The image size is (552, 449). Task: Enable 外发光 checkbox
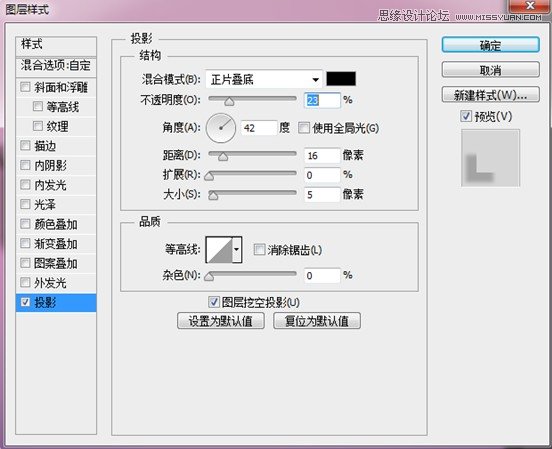point(25,282)
